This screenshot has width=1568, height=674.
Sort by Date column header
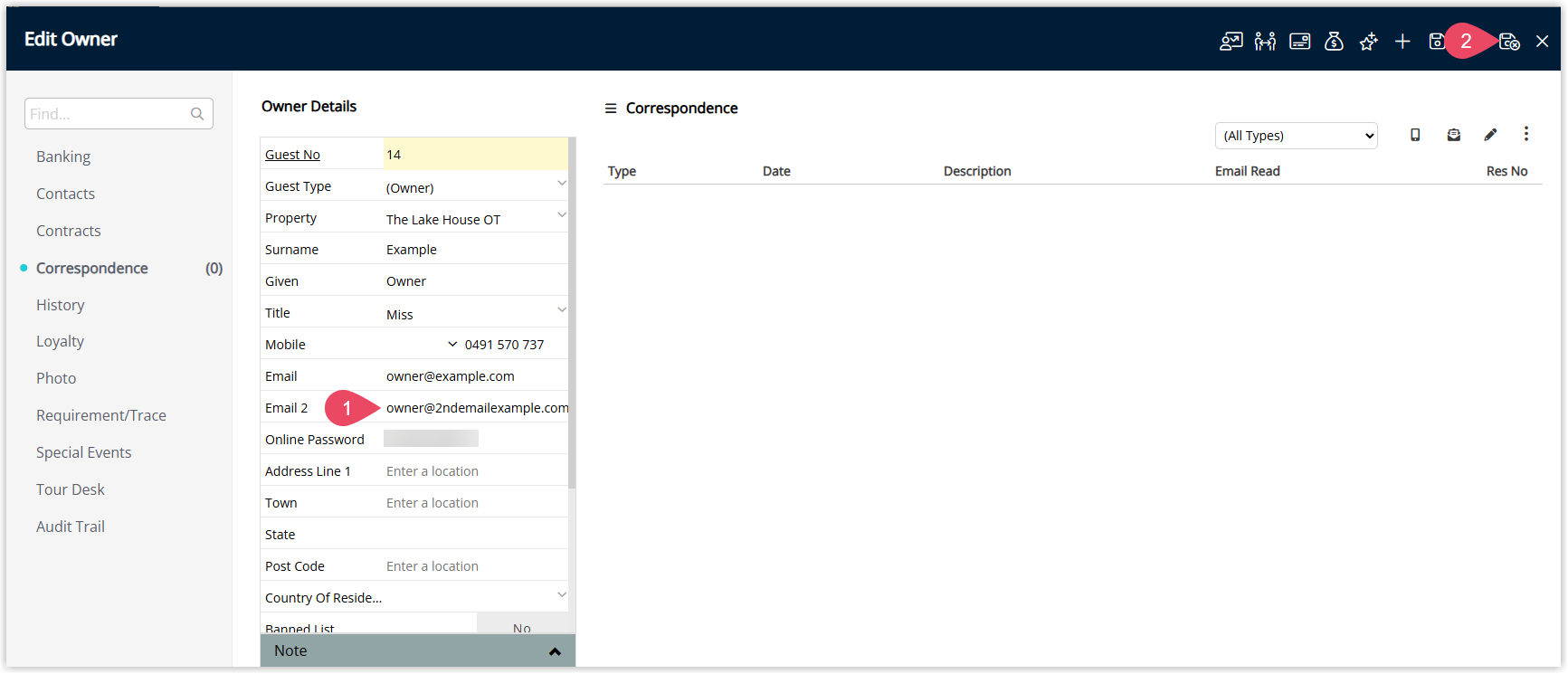(x=776, y=171)
